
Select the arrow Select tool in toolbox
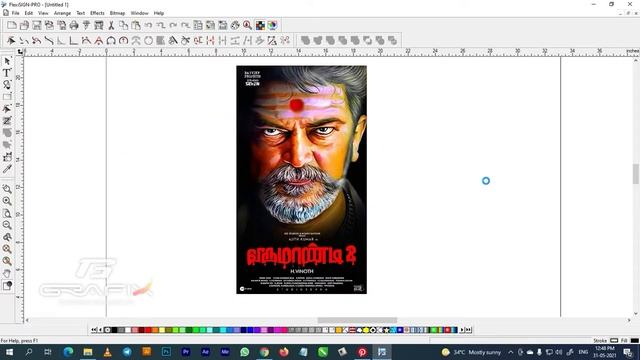point(7,61)
